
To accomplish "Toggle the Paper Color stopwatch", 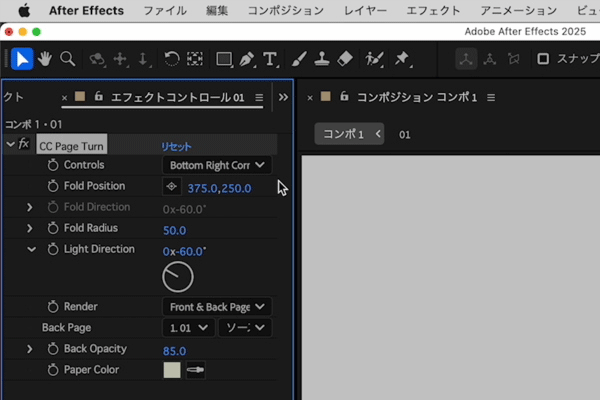I will (x=53, y=370).
